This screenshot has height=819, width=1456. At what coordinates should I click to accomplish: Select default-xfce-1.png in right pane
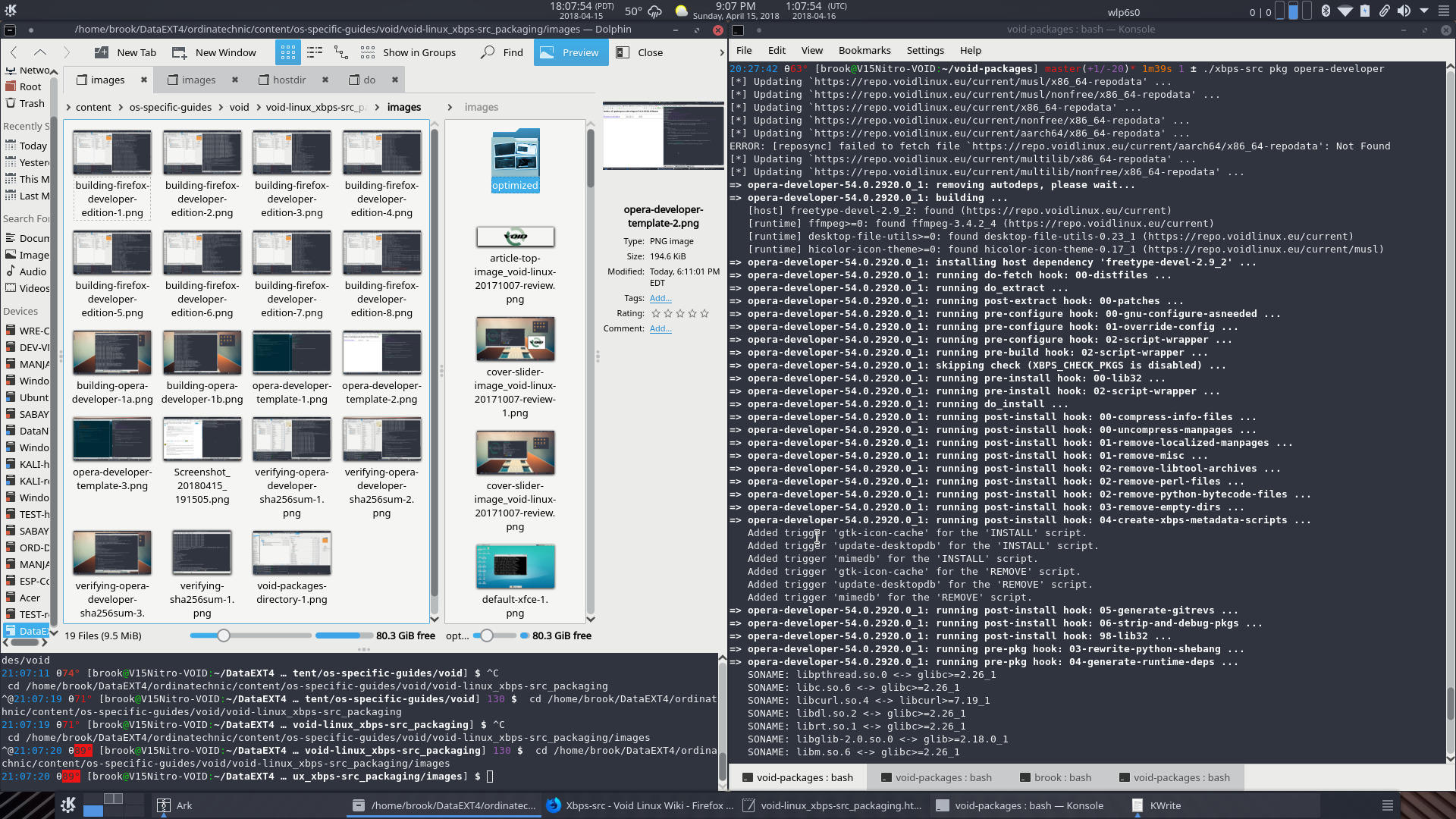pos(516,581)
